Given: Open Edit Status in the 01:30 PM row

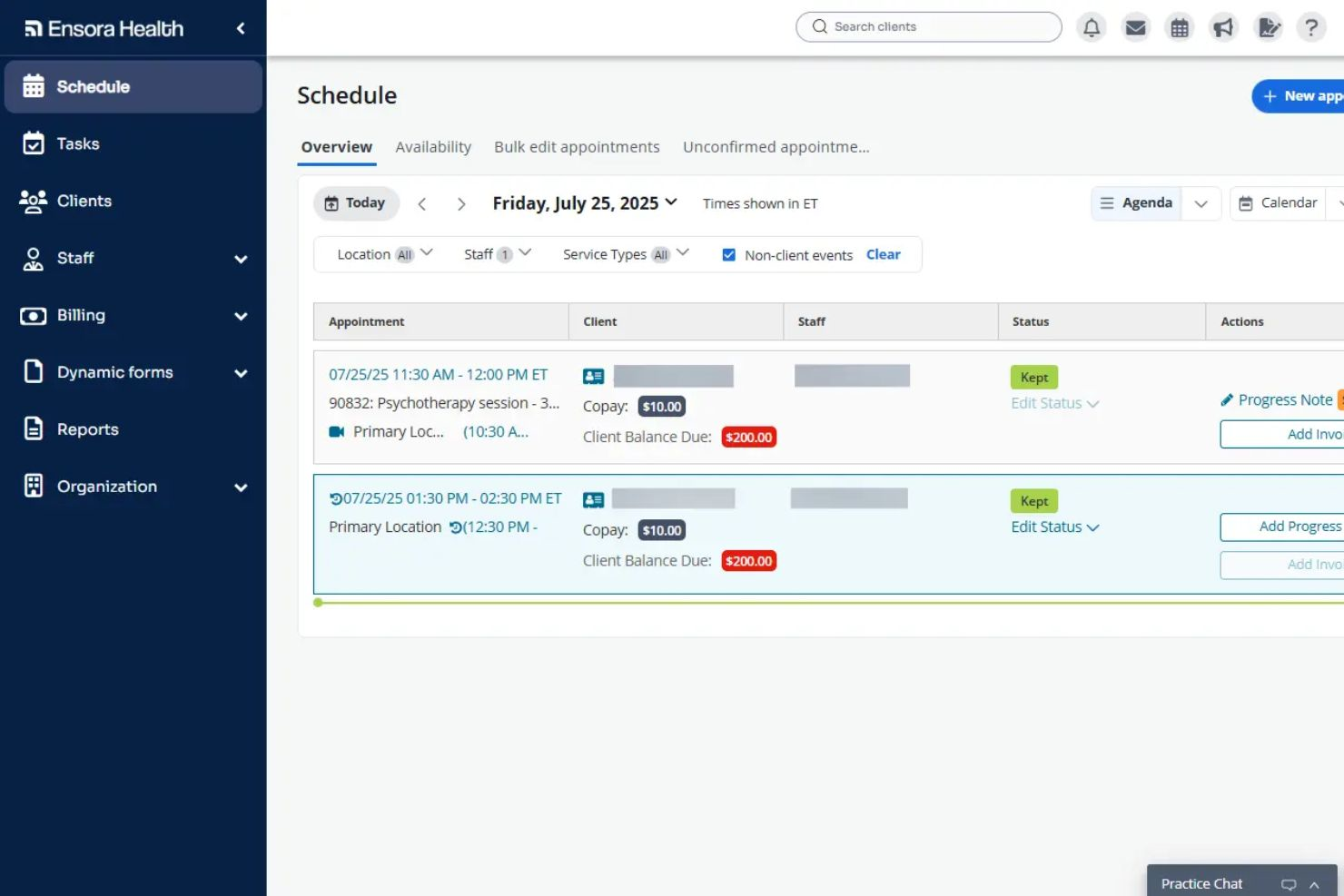Looking at the screenshot, I should (1054, 527).
